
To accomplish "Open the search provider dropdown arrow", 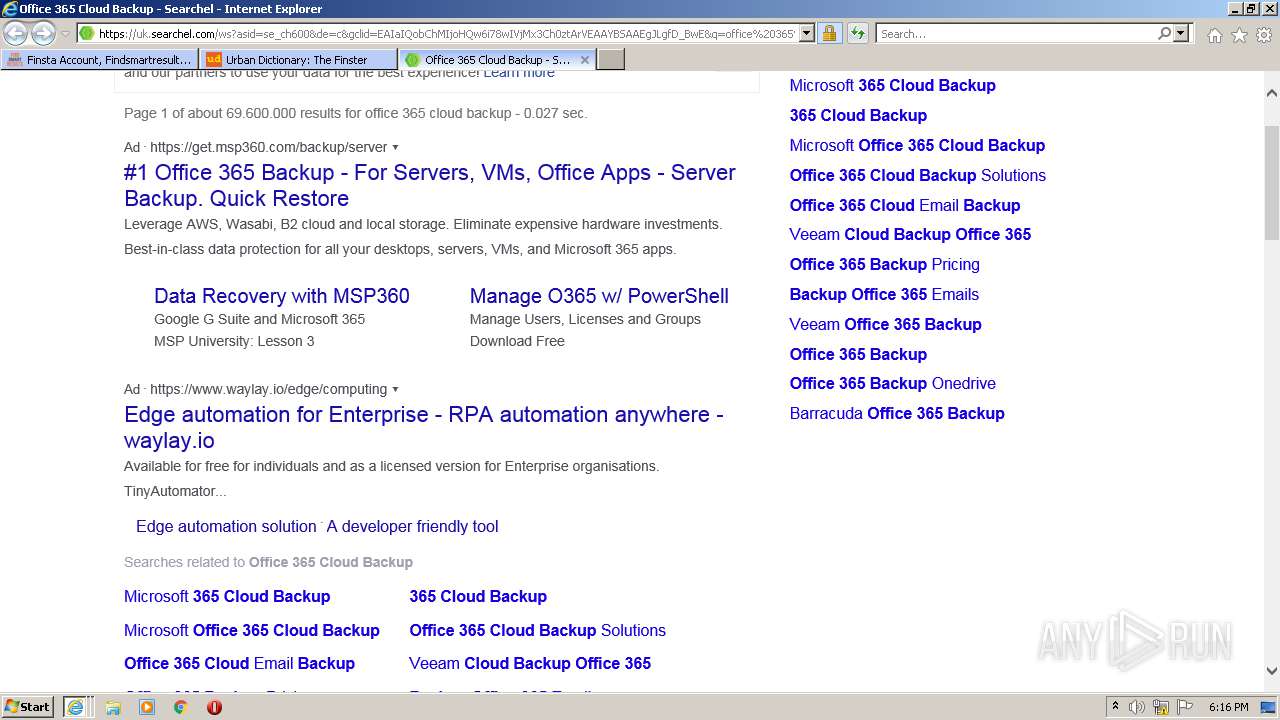I will pos(1181,34).
